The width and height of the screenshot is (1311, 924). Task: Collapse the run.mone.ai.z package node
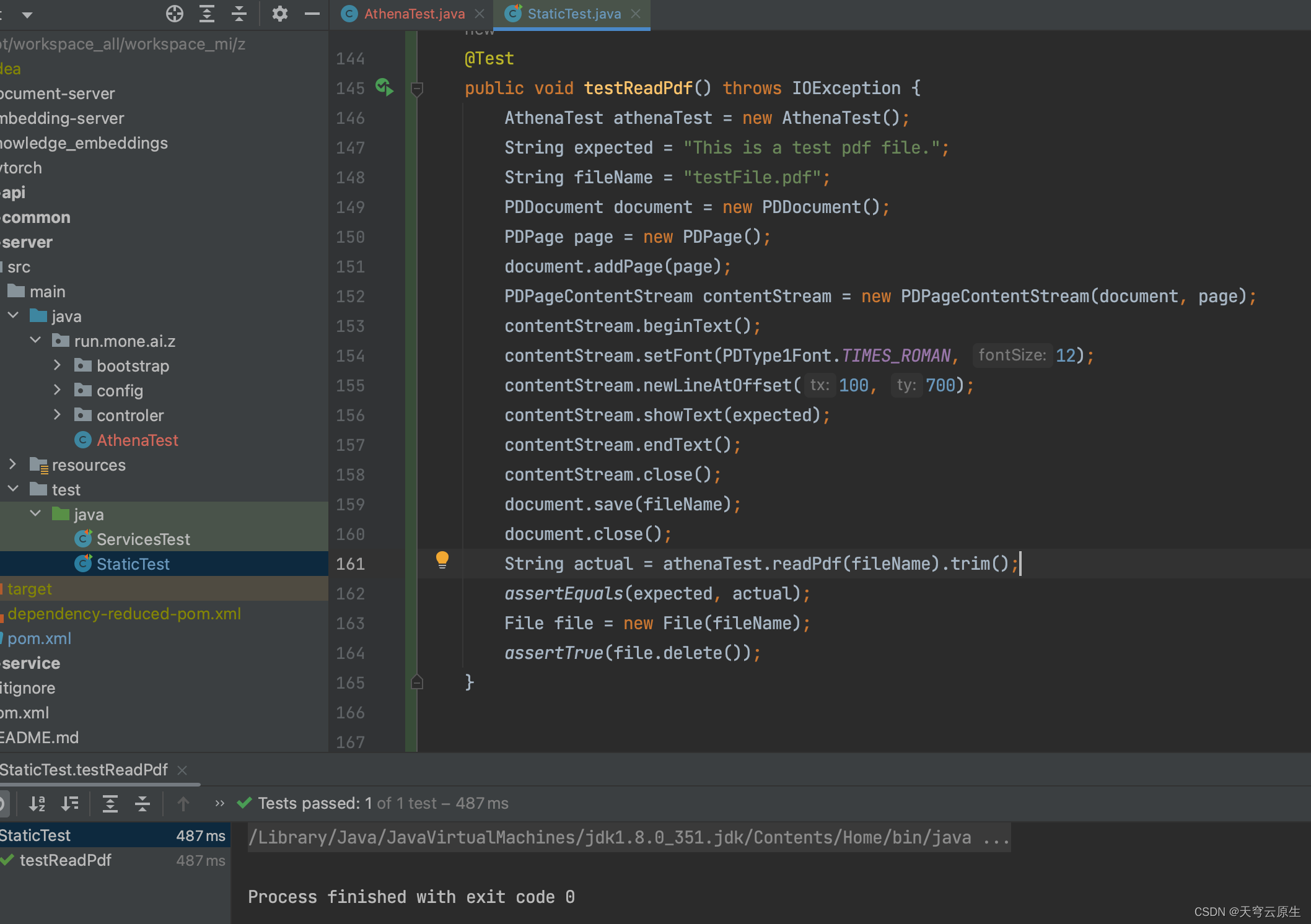[x=35, y=341]
